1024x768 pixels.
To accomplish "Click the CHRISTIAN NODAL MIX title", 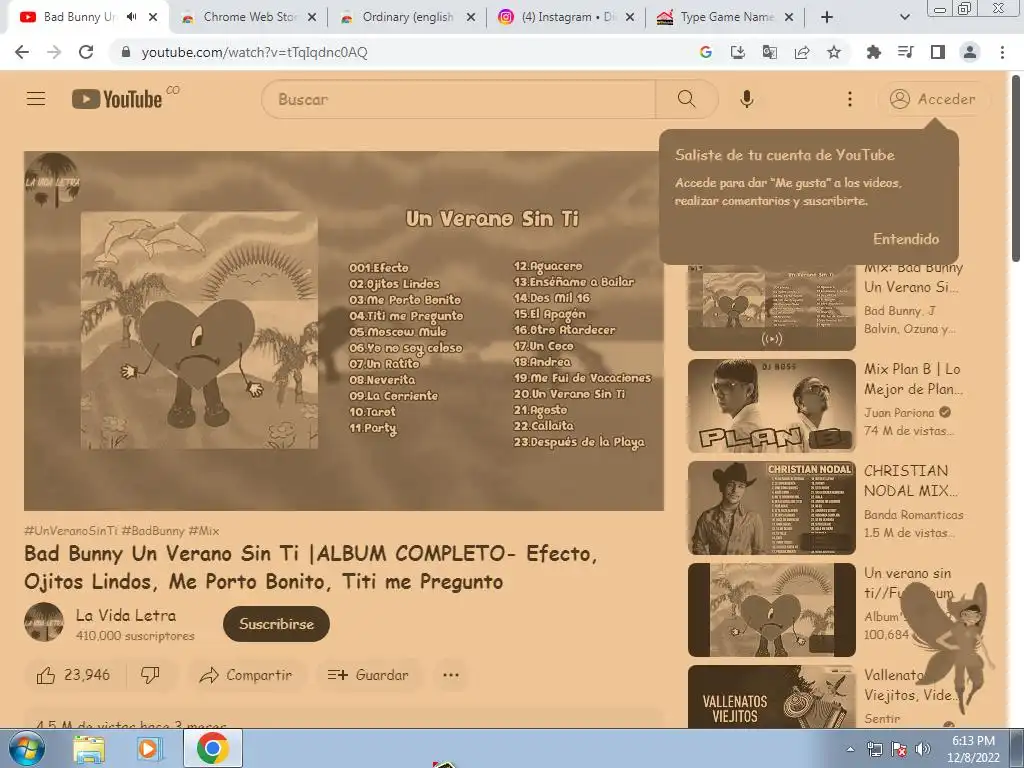I will pyautogui.click(x=911, y=481).
